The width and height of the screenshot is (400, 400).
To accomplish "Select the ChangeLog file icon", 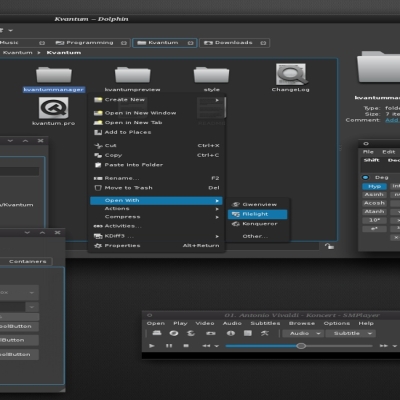I will tap(291, 74).
